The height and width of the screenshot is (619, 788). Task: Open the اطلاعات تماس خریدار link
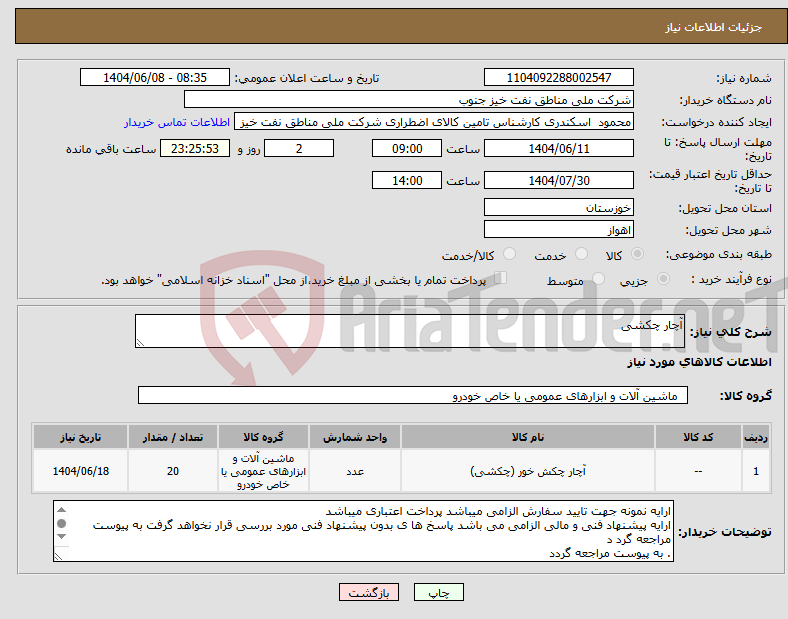pyautogui.click(x=177, y=123)
